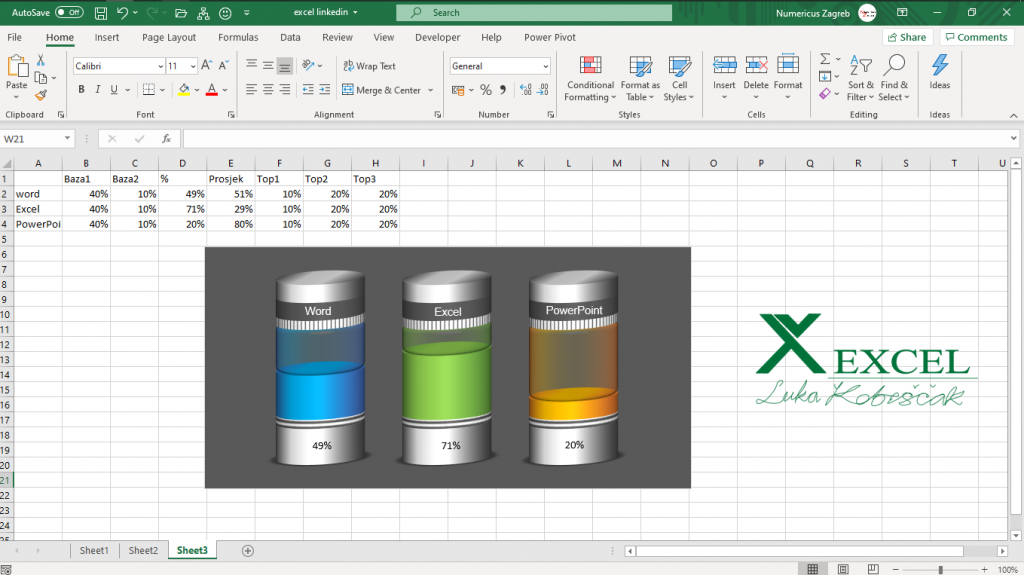Align text to the center

coord(268,90)
